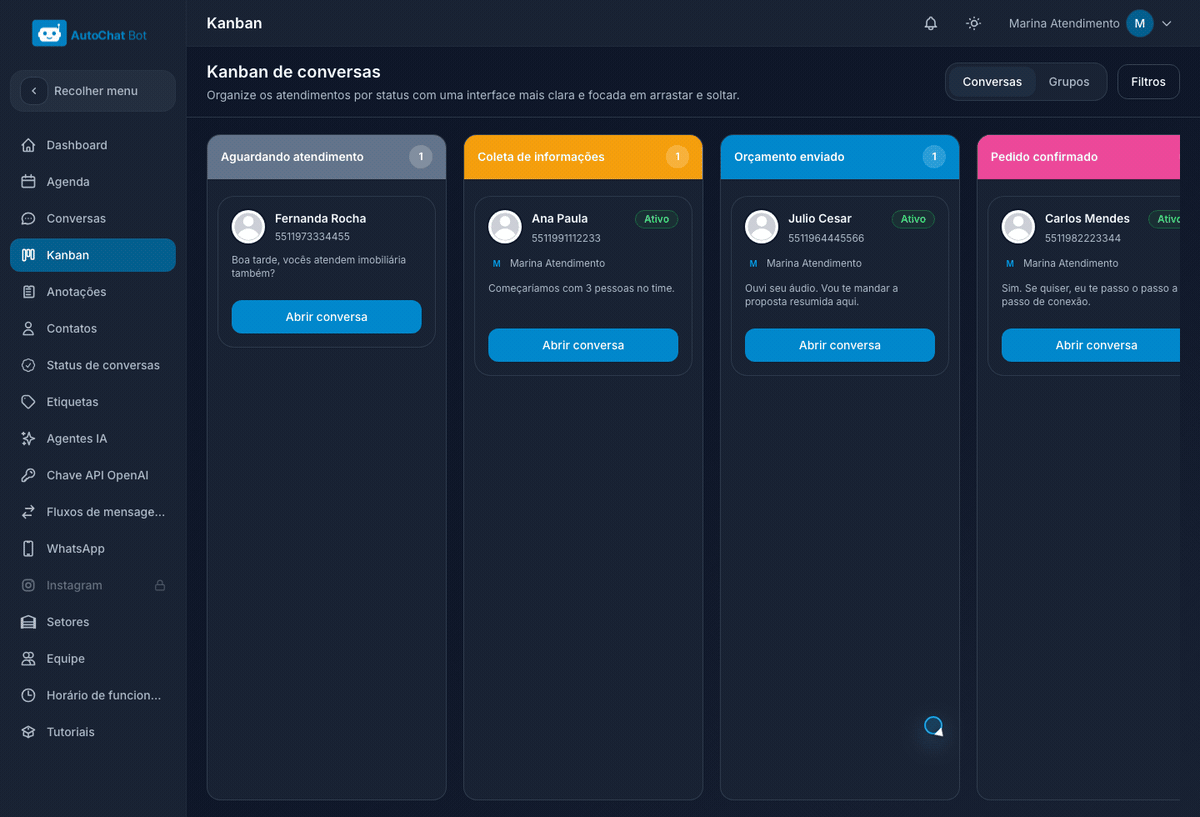Click the Orçamento enviado column header
This screenshot has height=817, width=1200.
point(840,157)
